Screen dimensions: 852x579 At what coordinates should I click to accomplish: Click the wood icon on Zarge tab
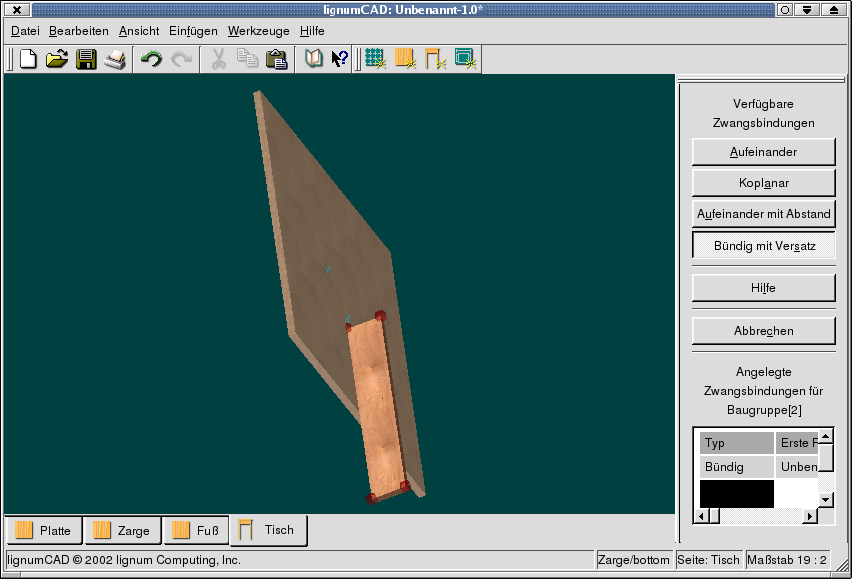click(x=102, y=530)
